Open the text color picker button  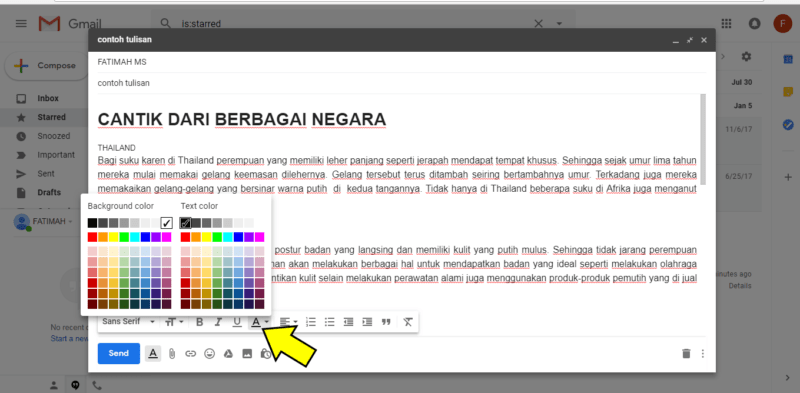tap(260, 322)
